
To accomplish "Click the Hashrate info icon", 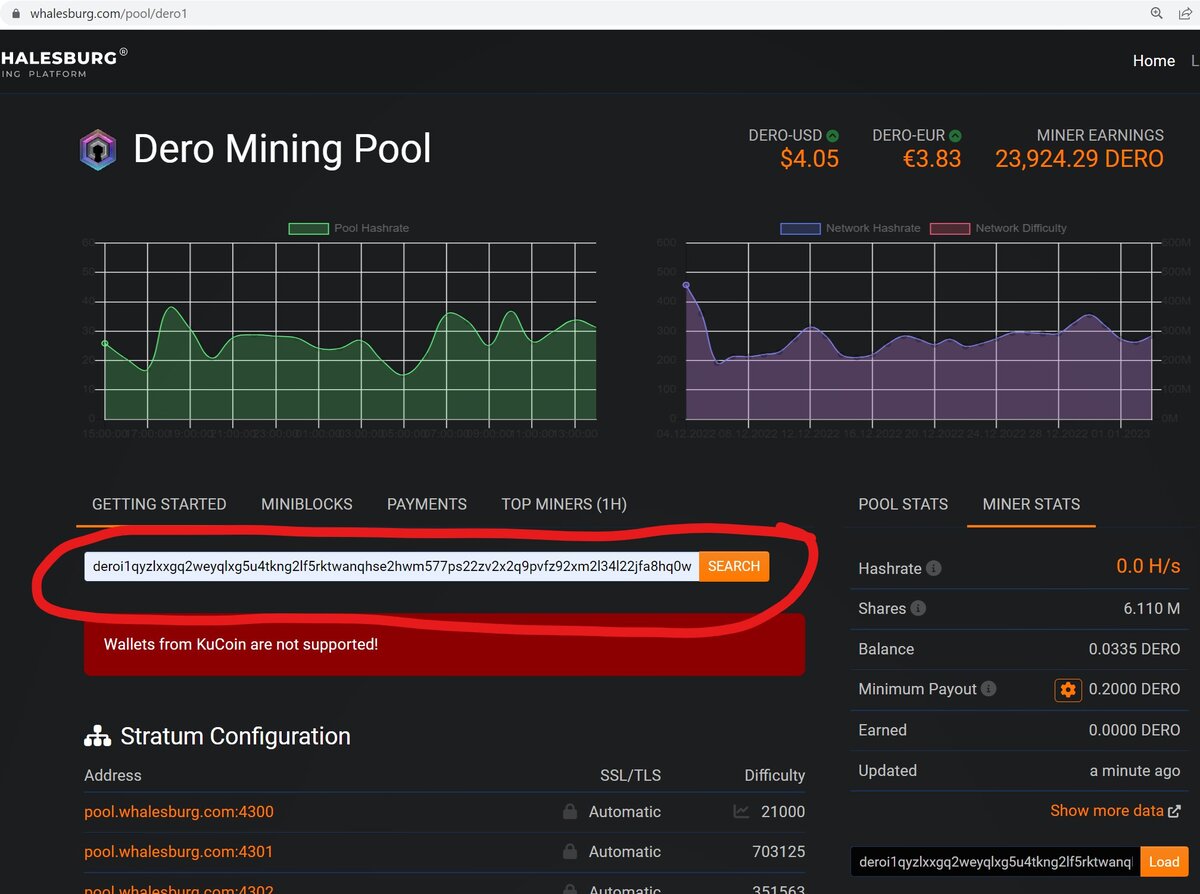I will 934,568.
